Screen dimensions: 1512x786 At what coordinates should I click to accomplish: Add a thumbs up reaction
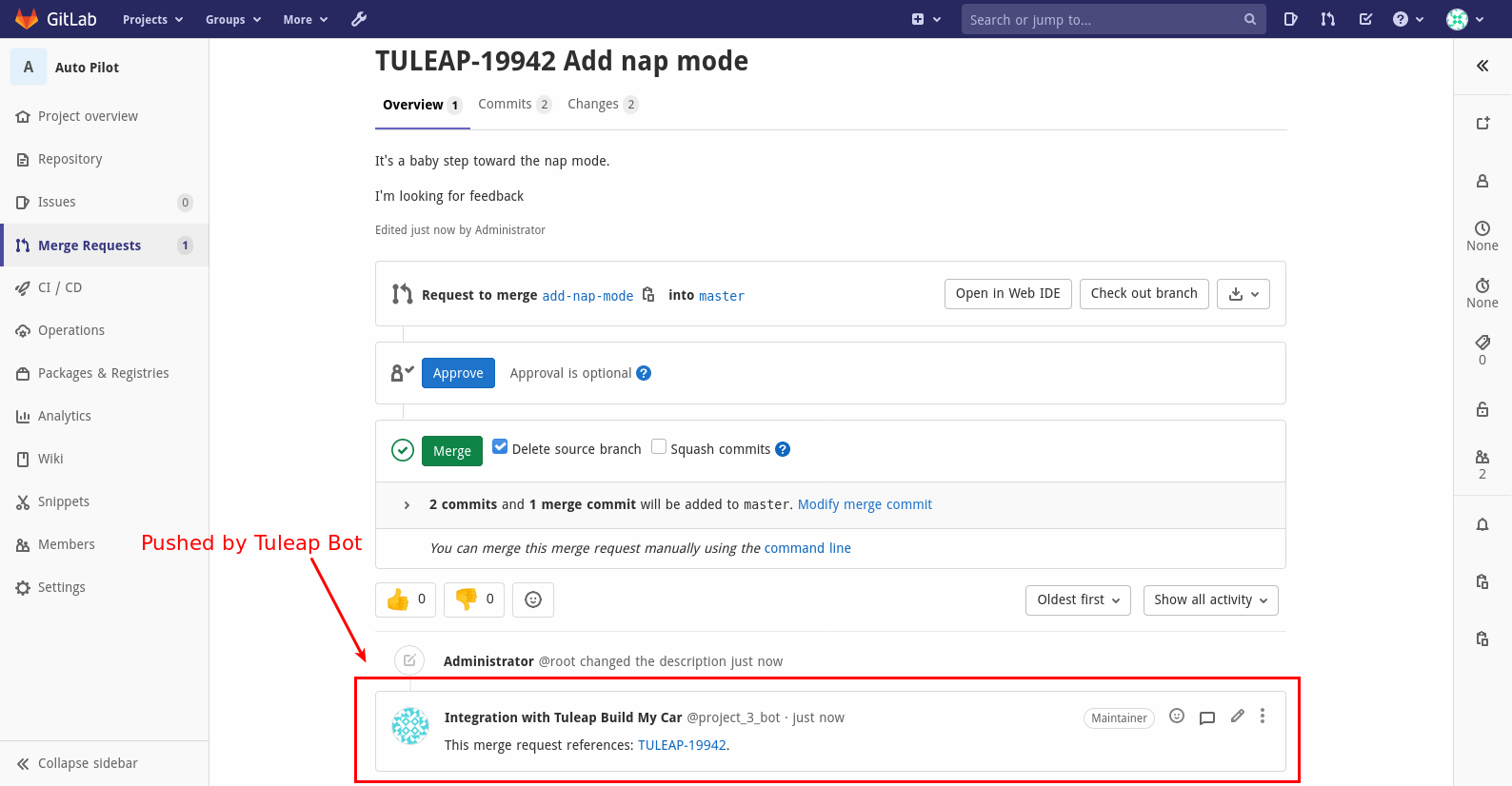click(406, 599)
